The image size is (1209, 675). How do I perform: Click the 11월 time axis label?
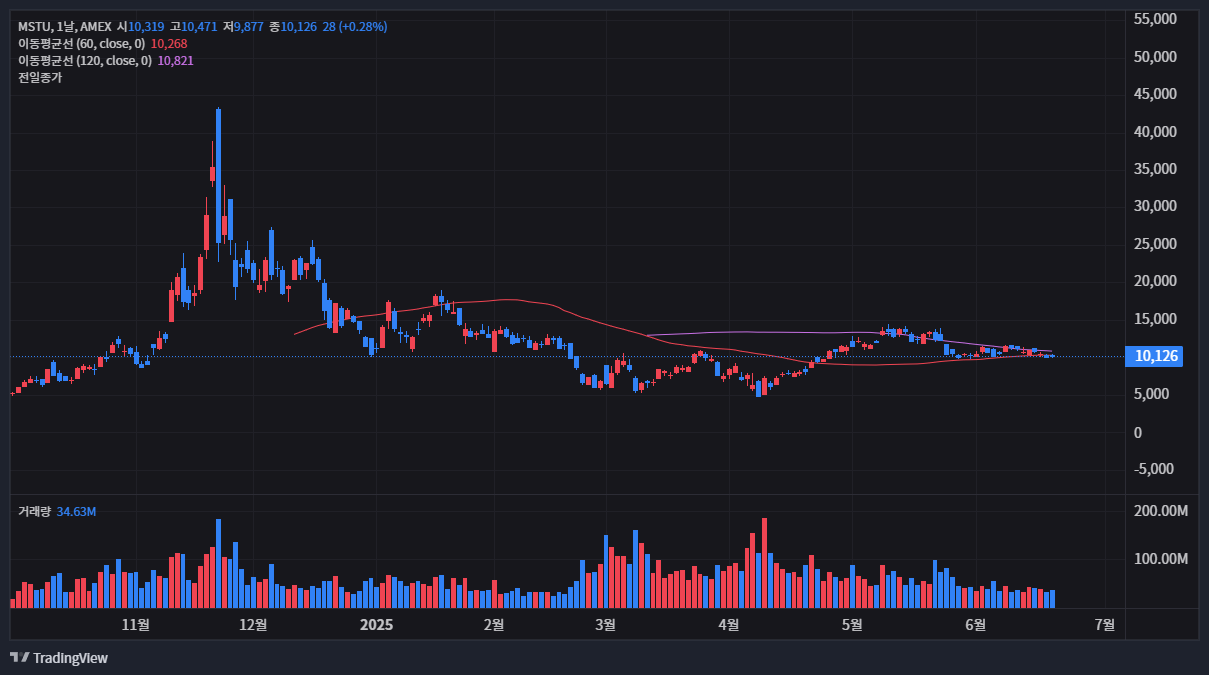coord(136,625)
